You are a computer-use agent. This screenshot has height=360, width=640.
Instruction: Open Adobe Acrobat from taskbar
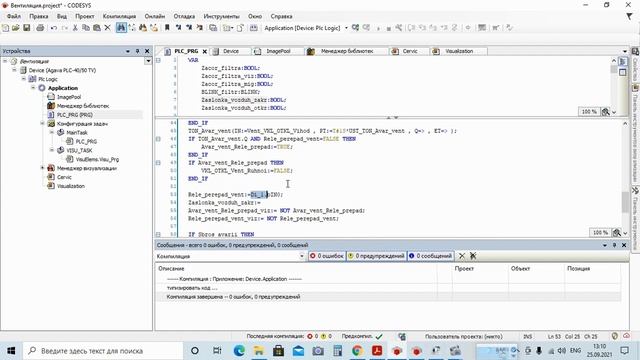coord(377,351)
